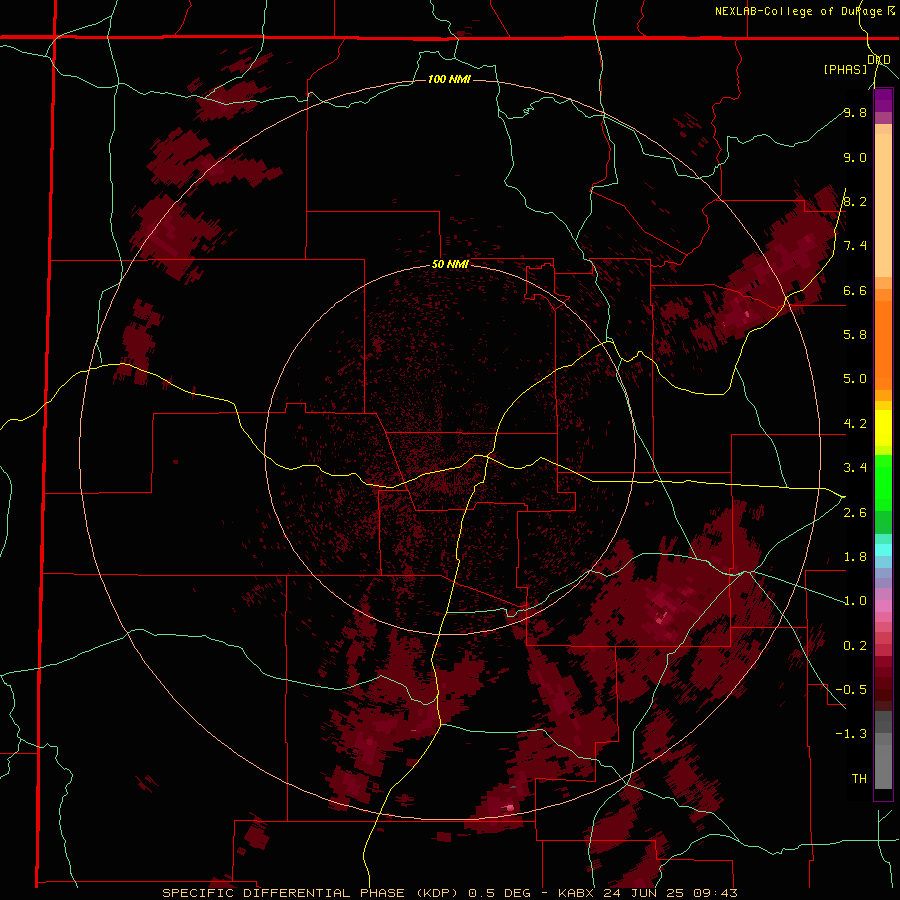Click the light peach color bar segment

[883, 205]
